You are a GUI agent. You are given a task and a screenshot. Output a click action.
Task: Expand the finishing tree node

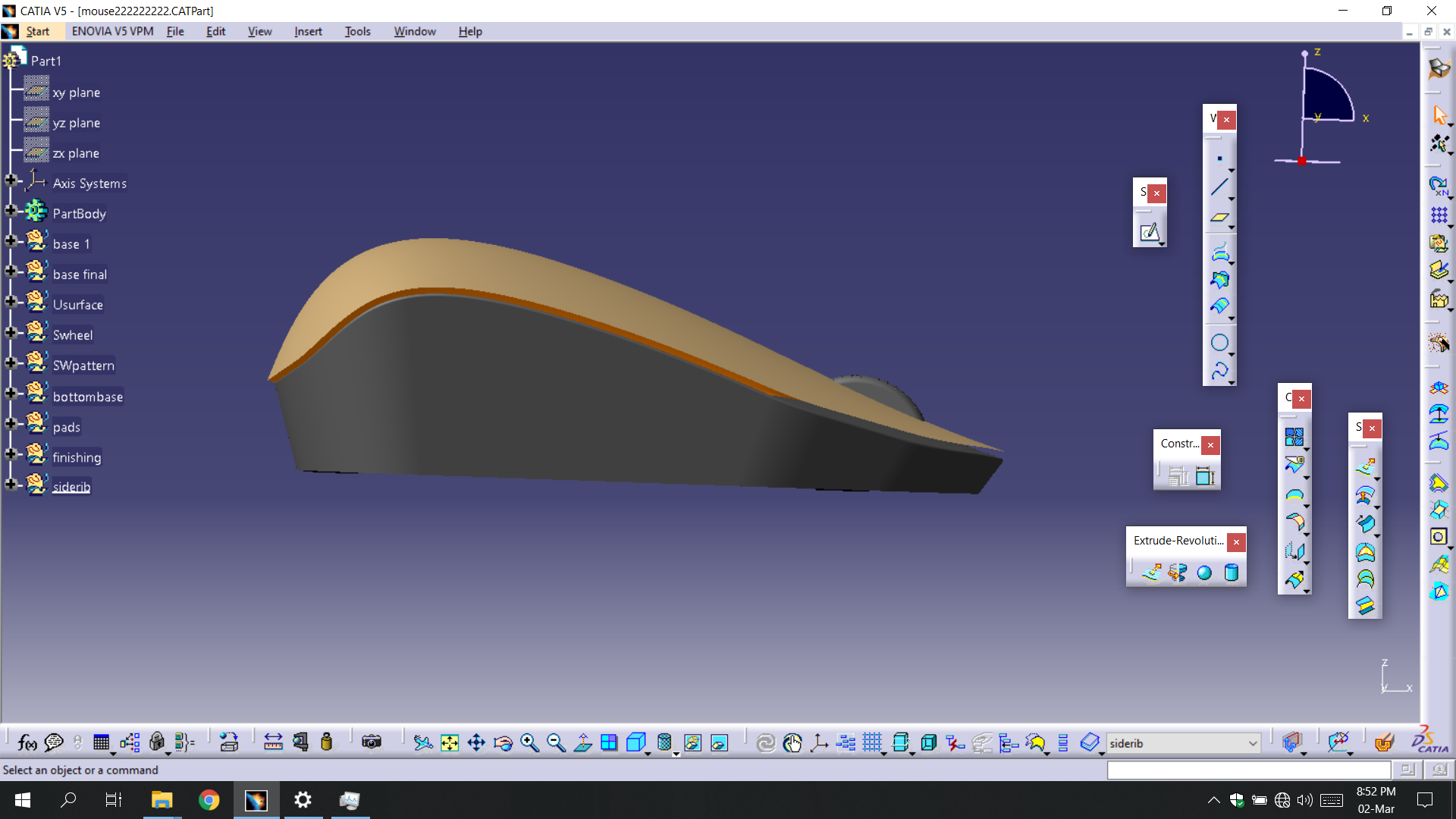click(11, 453)
